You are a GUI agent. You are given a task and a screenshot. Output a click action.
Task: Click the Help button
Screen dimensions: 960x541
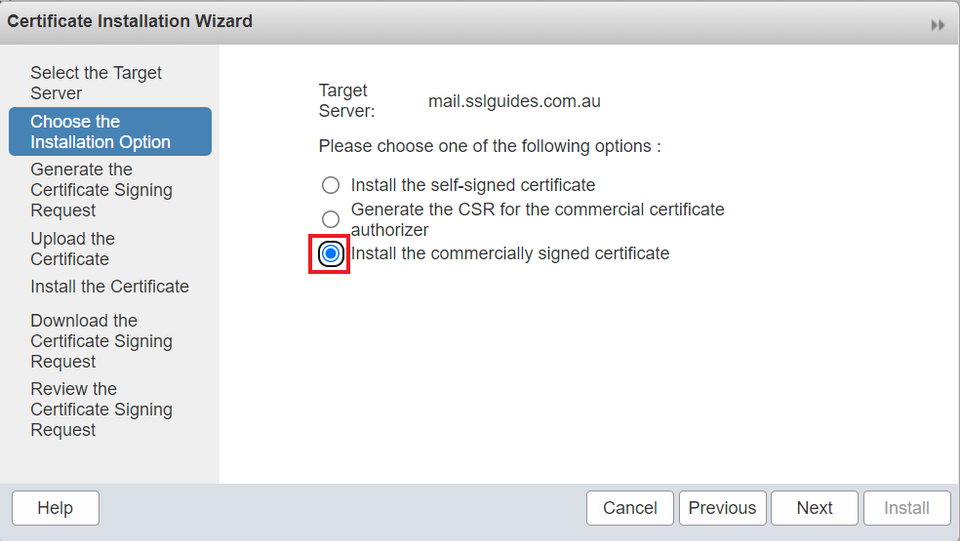click(x=55, y=508)
